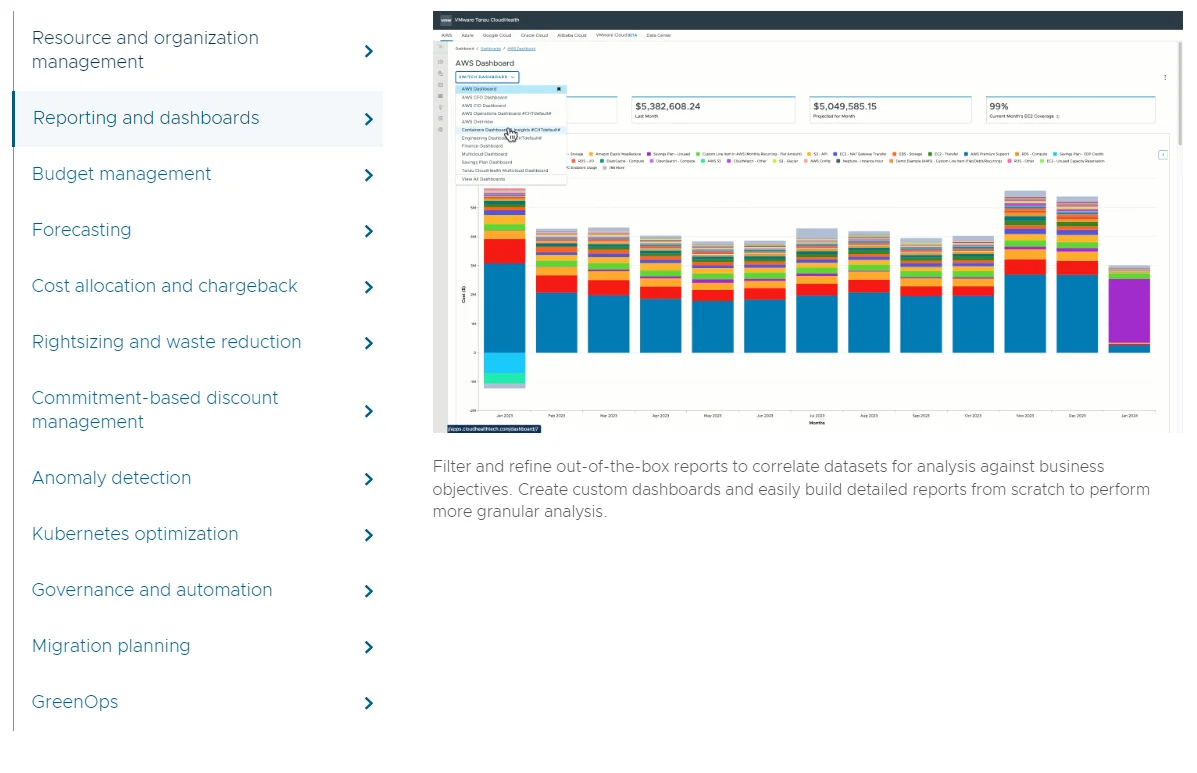Click the Dashboards breadcrumb link
The height and width of the screenshot is (773, 1197).
[x=490, y=49]
